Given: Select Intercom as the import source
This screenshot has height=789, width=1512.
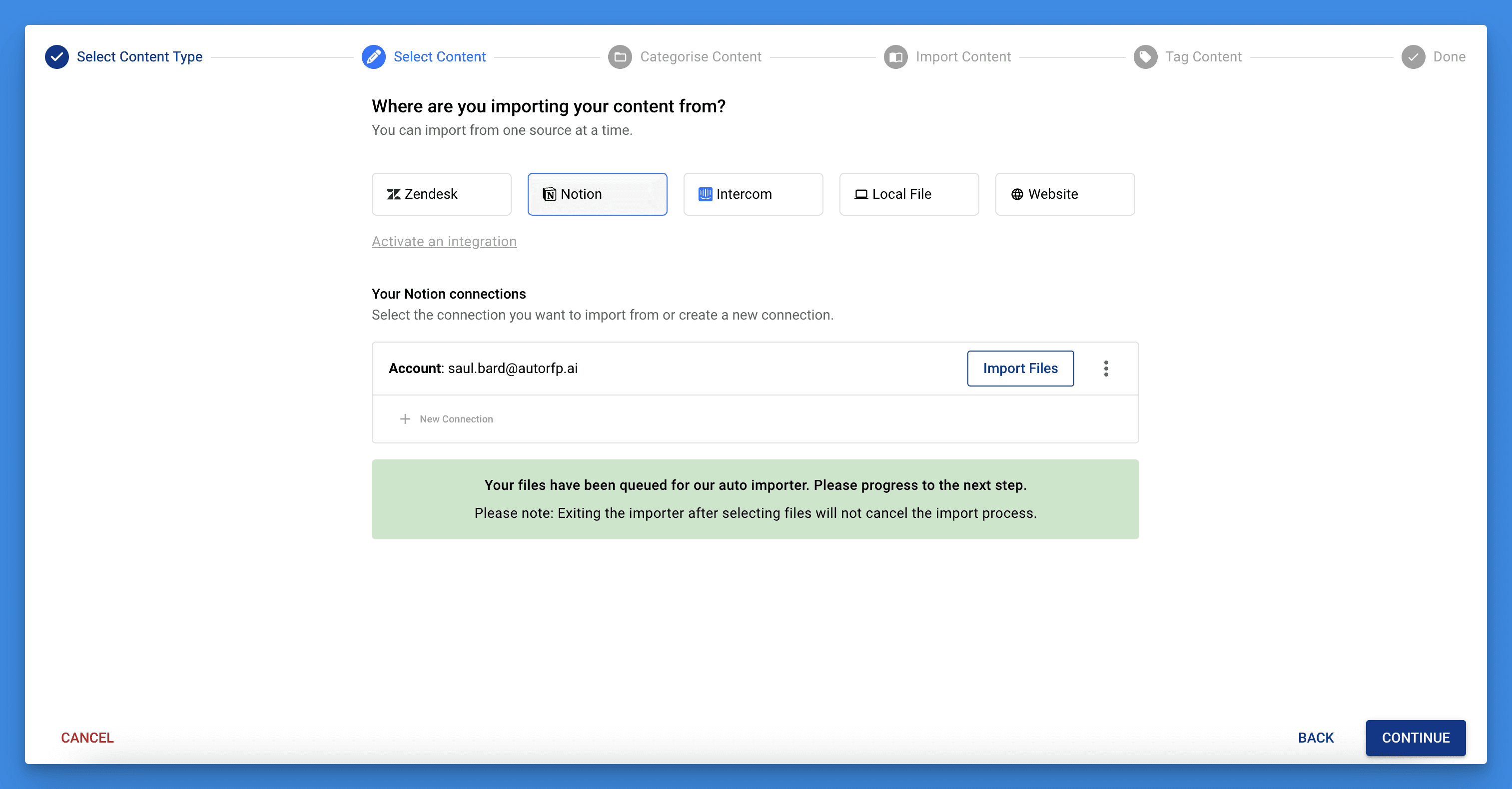Looking at the screenshot, I should [x=753, y=194].
